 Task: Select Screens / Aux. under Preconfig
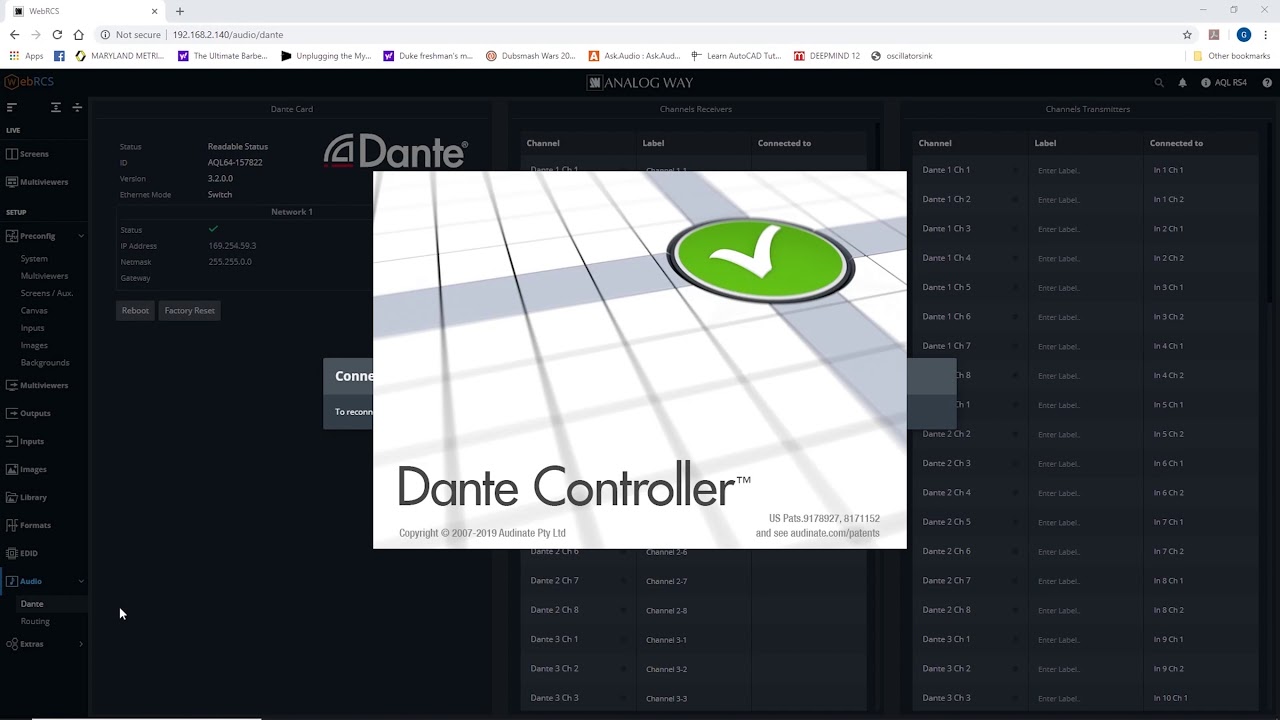coord(47,293)
